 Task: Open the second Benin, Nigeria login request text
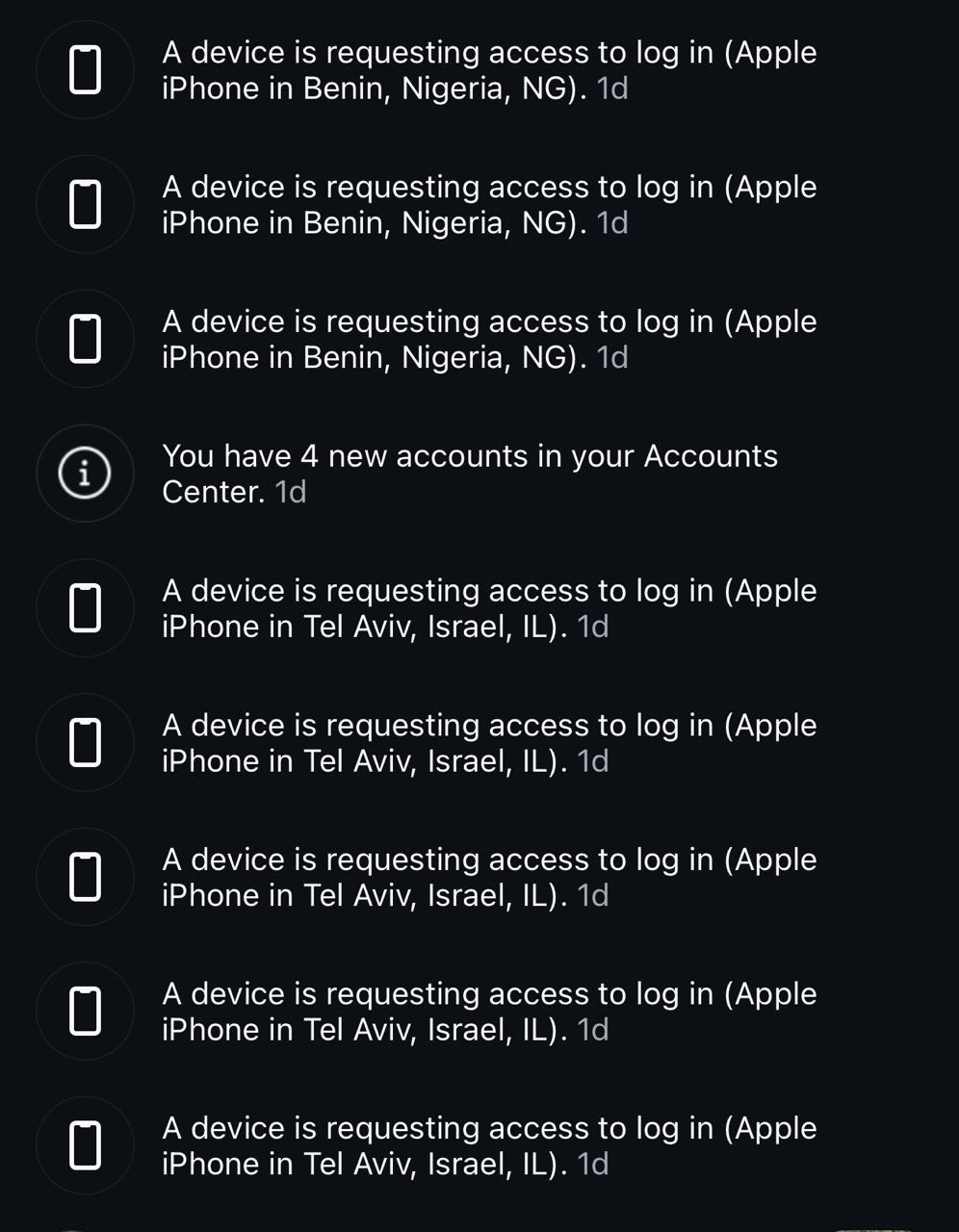tap(488, 204)
